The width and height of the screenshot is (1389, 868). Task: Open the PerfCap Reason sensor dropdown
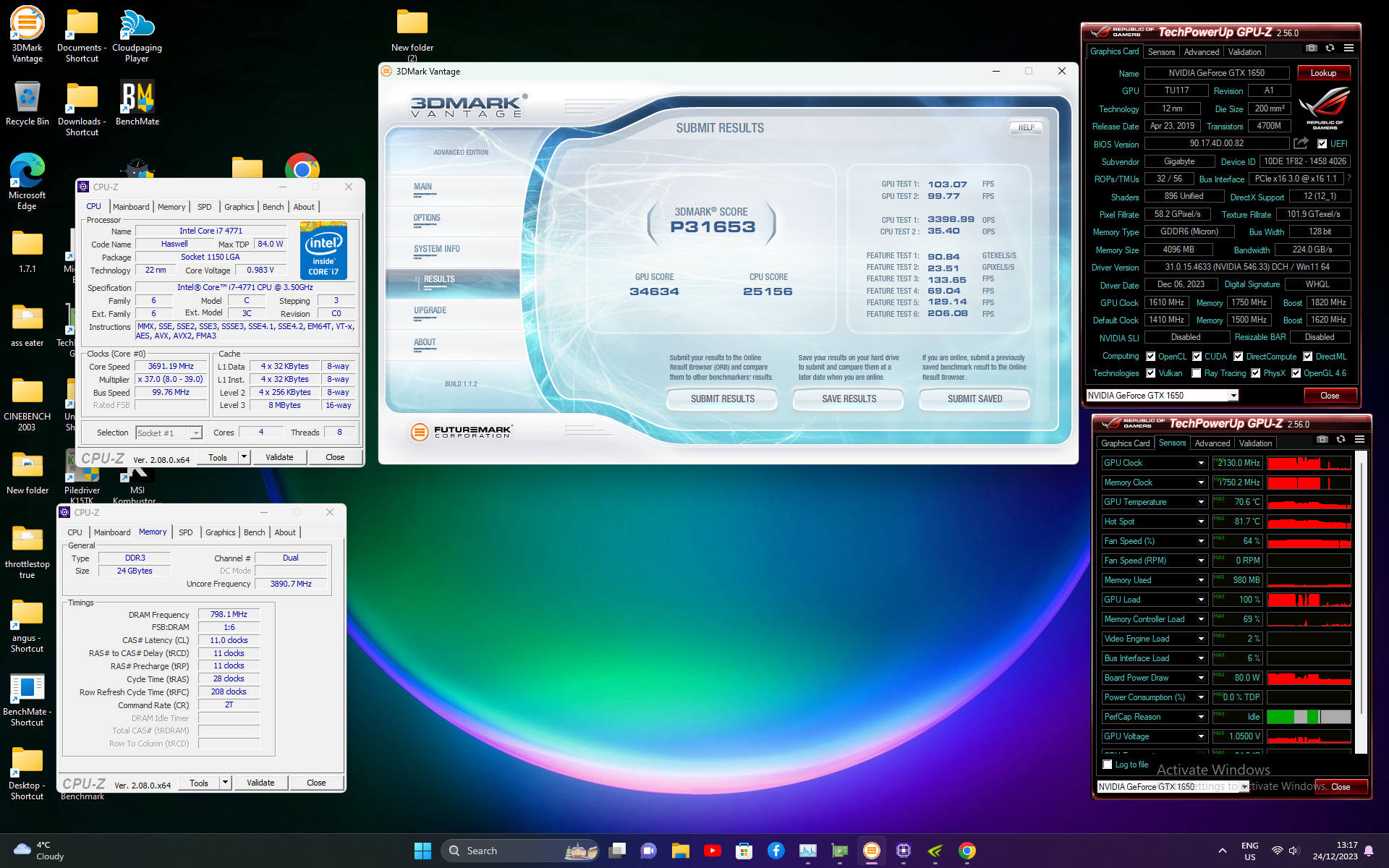tap(1201, 717)
